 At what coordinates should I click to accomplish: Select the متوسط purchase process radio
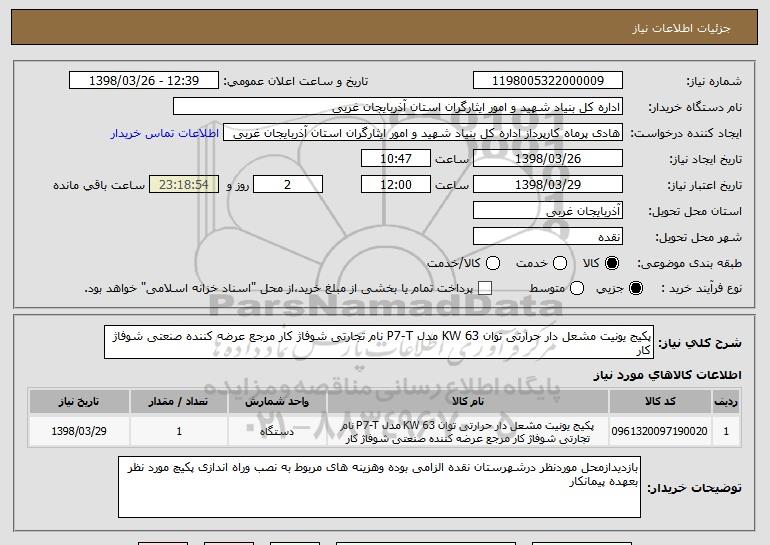pyautogui.click(x=577, y=288)
